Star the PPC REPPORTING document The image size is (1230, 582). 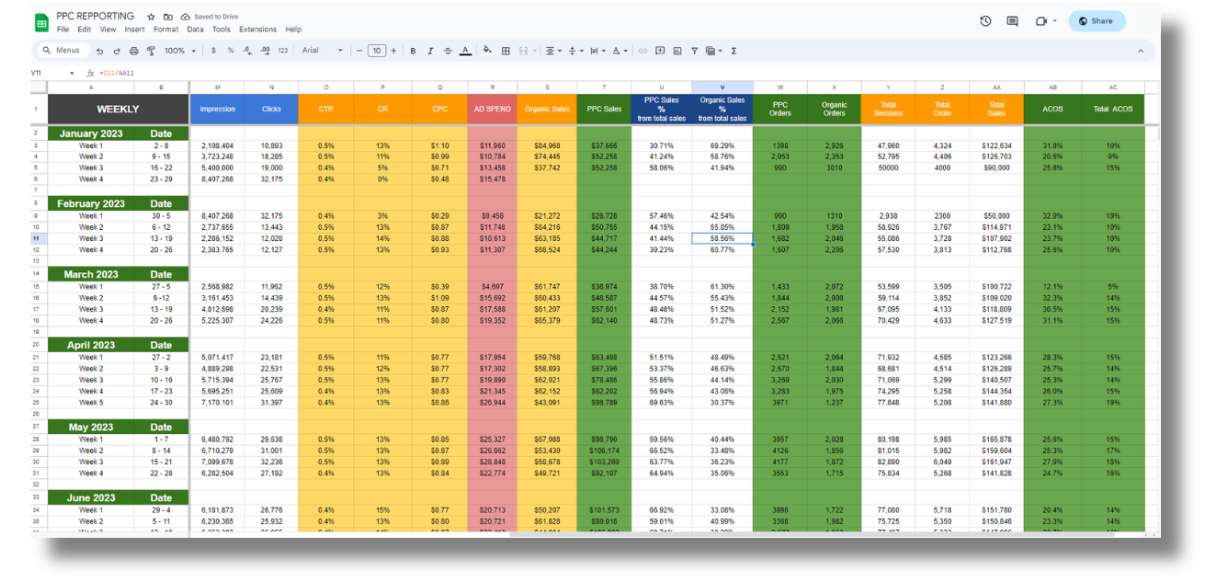click(151, 17)
